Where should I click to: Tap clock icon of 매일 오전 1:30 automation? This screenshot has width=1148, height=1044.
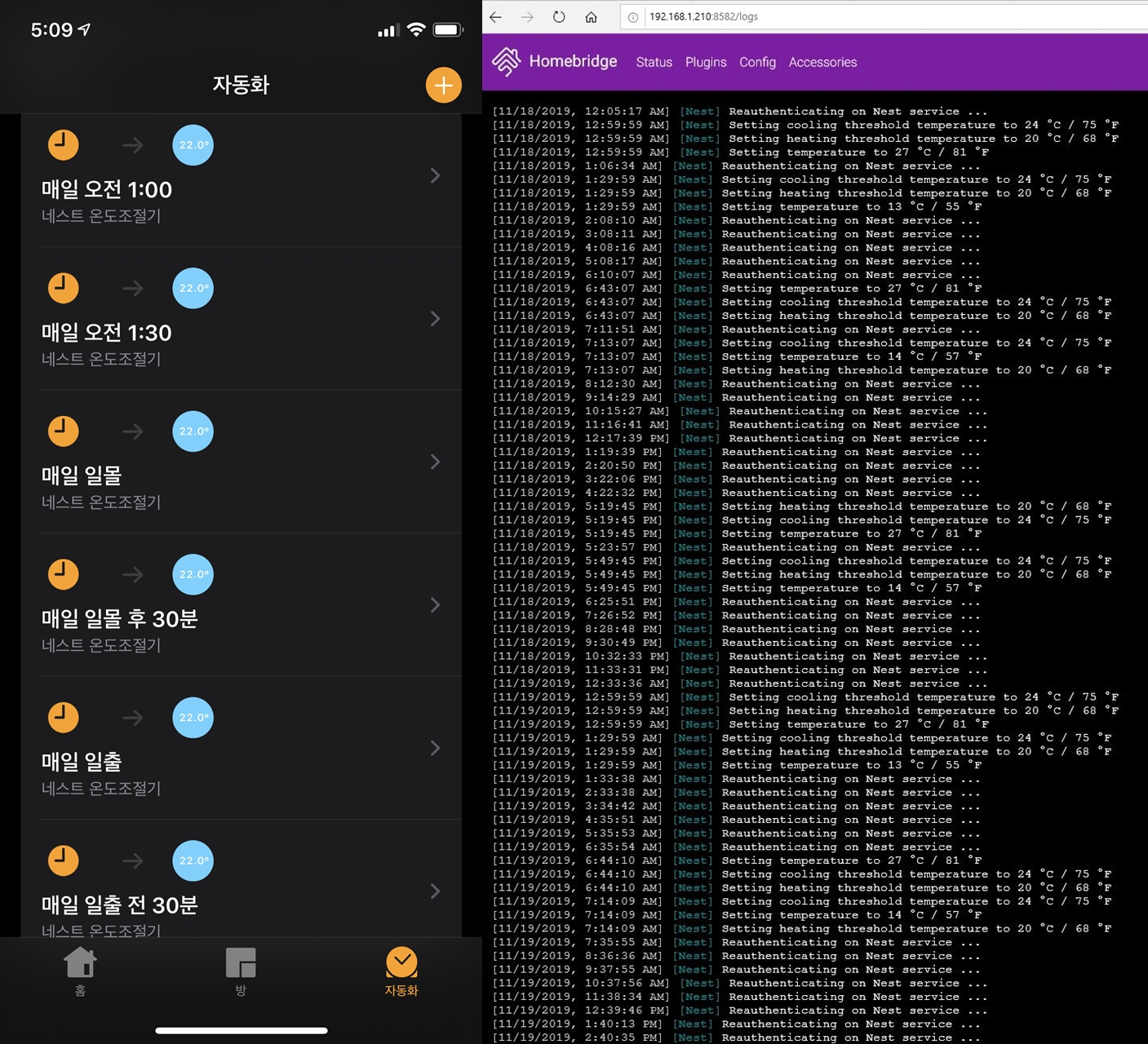(64, 287)
